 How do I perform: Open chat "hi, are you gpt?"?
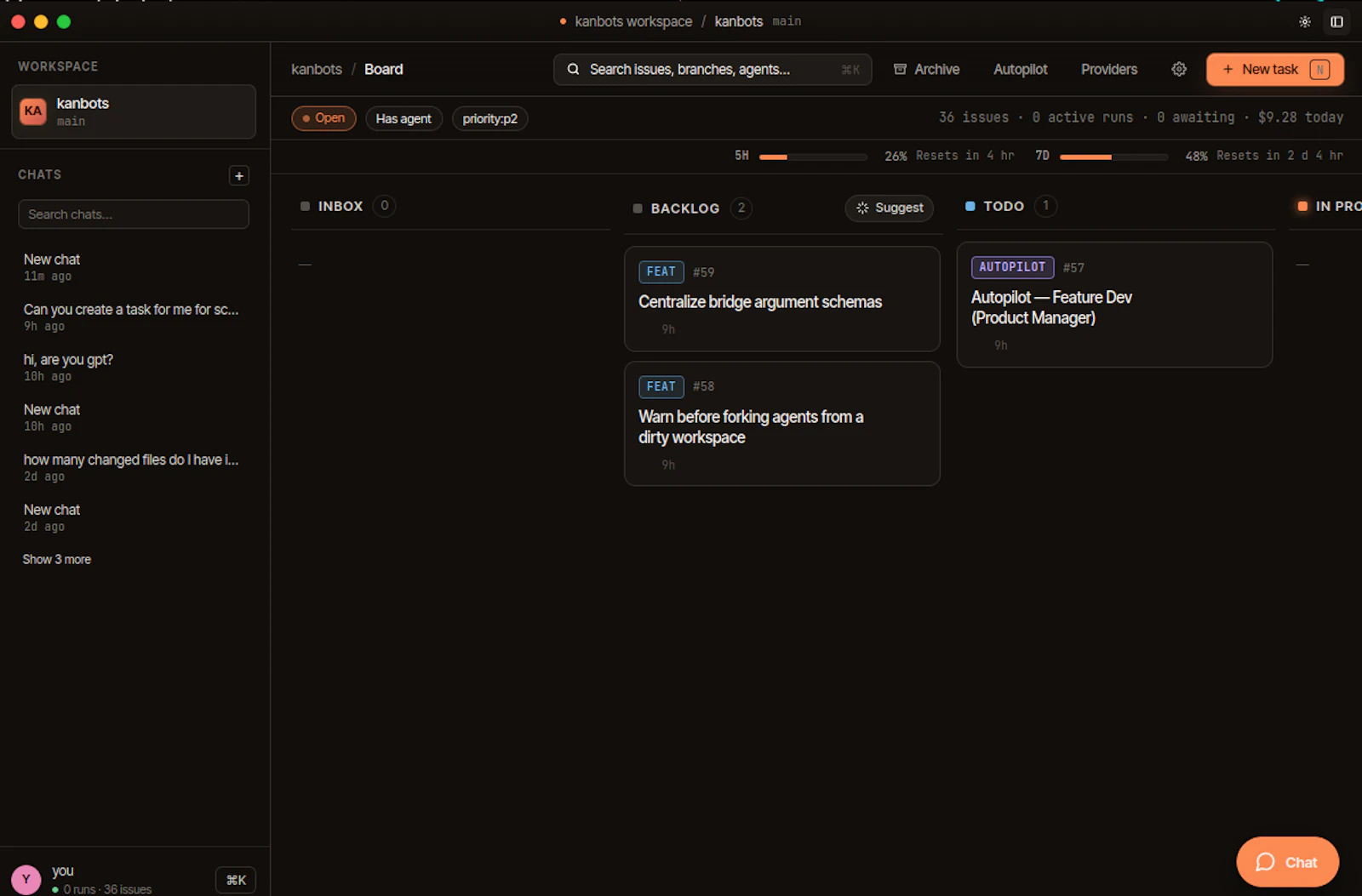tap(134, 368)
